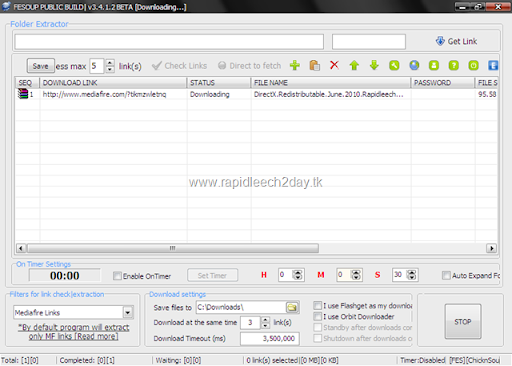Click the Save button
Screen dimensions: 512x366
pyautogui.click(x=41, y=66)
